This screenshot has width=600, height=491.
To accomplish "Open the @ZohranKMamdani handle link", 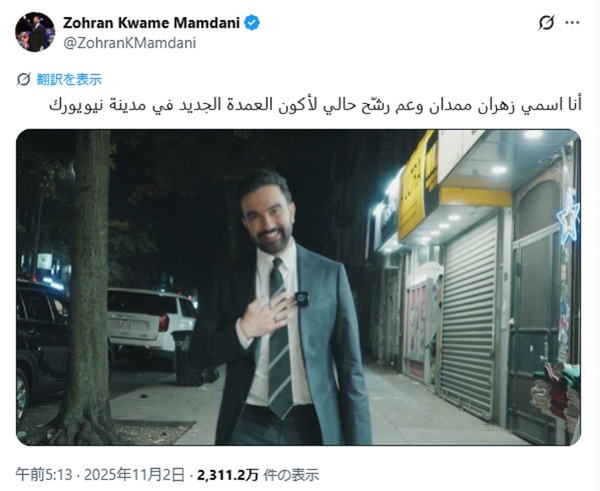I will (129, 43).
